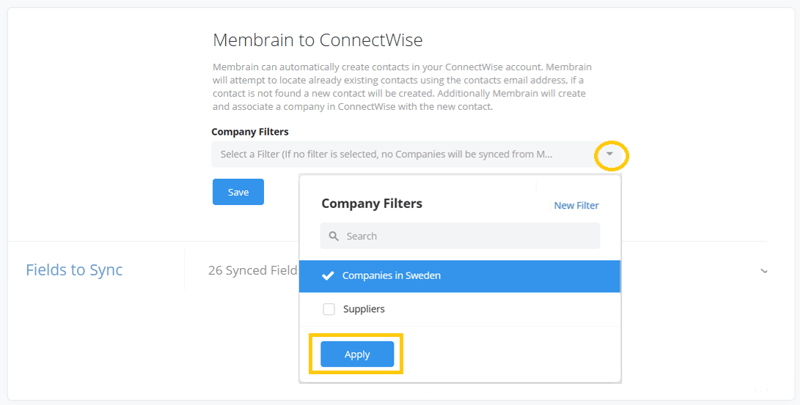This screenshot has width=800, height=405.
Task: Open the Fields to Sync section heading
Action: [74, 270]
